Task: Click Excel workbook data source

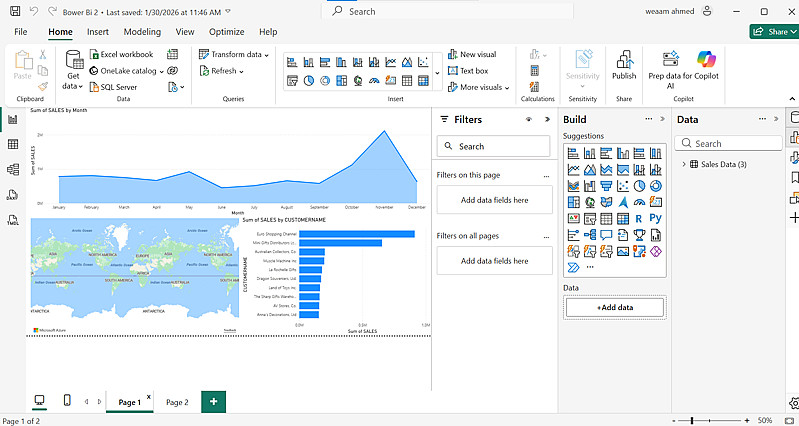Action: [121, 54]
